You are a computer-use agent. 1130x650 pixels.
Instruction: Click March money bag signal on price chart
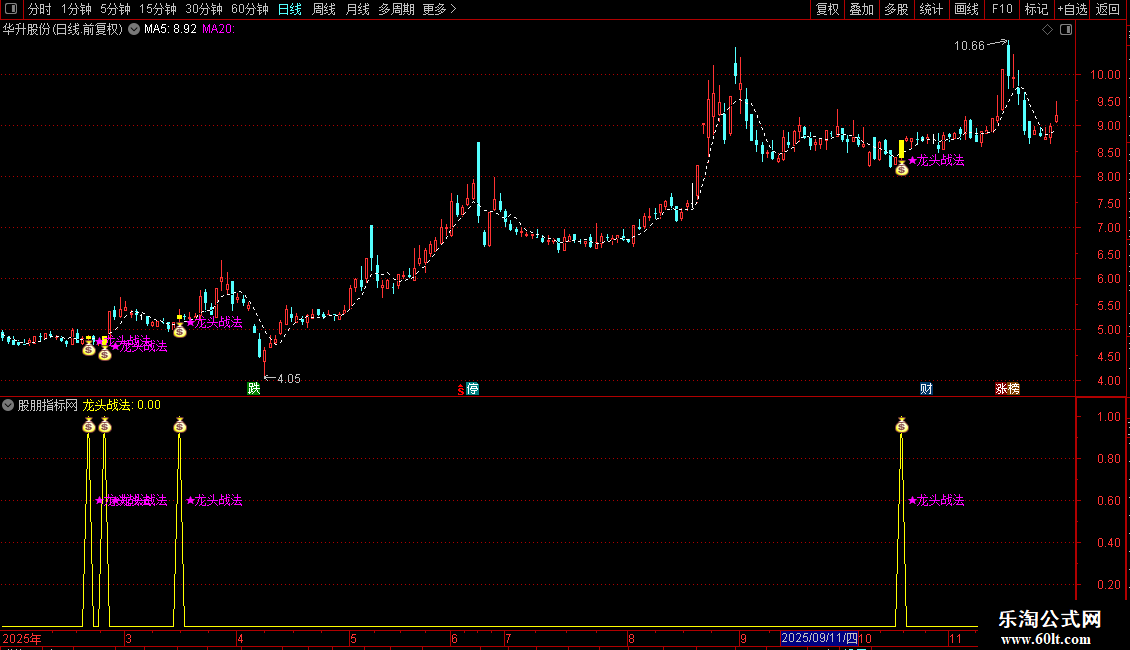[x=180, y=330]
